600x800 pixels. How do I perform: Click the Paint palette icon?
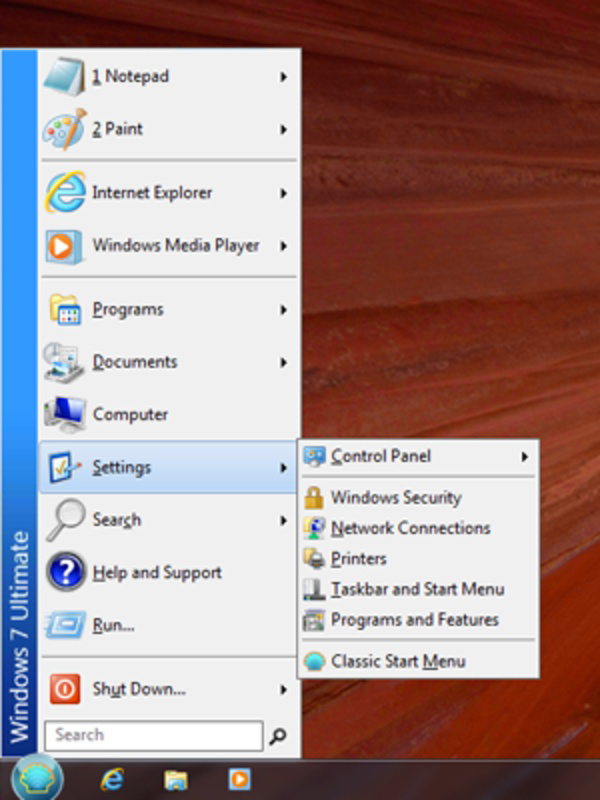point(64,129)
